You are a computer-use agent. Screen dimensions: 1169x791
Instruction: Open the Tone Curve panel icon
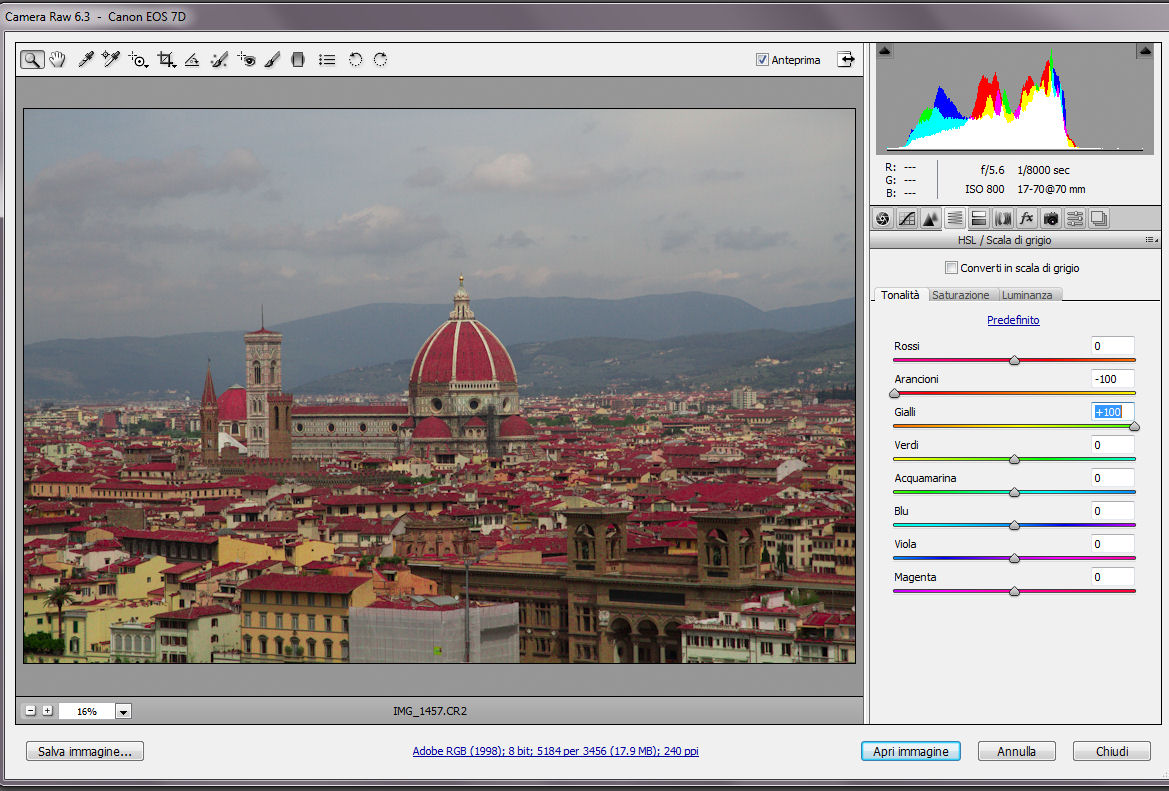(x=907, y=218)
